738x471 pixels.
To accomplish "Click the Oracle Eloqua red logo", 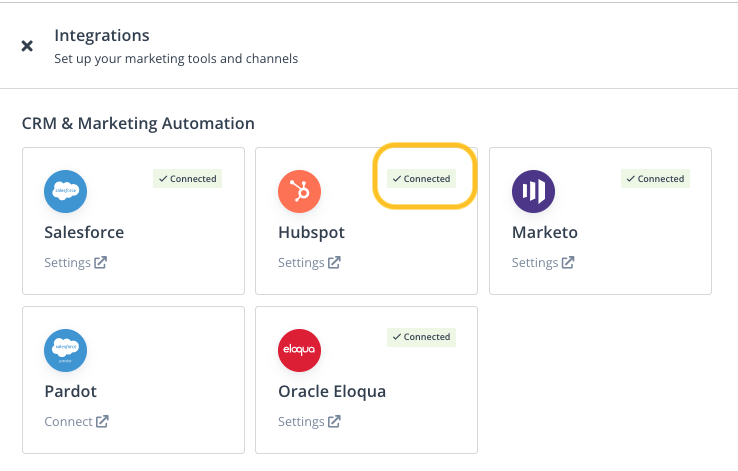I will tap(300, 350).
